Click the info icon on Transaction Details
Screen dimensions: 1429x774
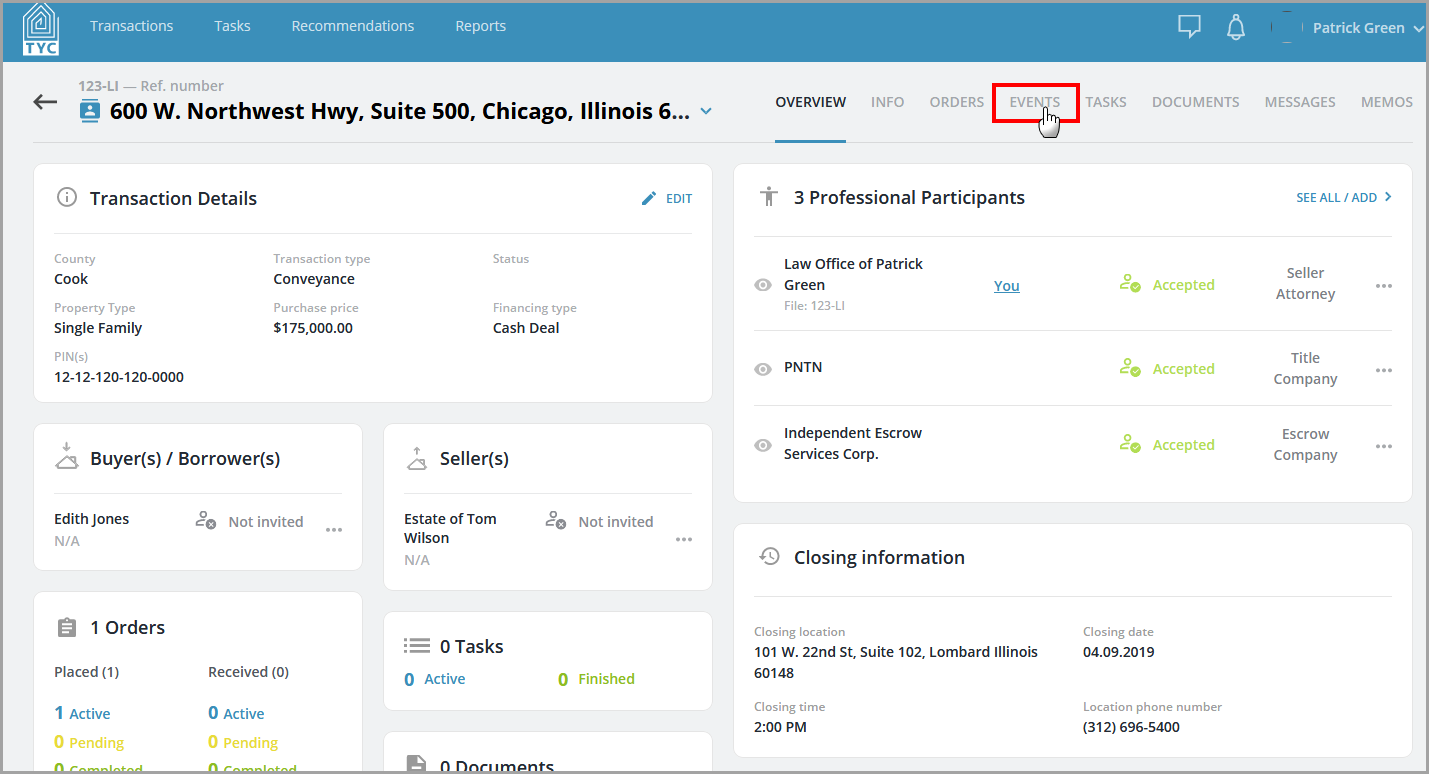click(67, 197)
